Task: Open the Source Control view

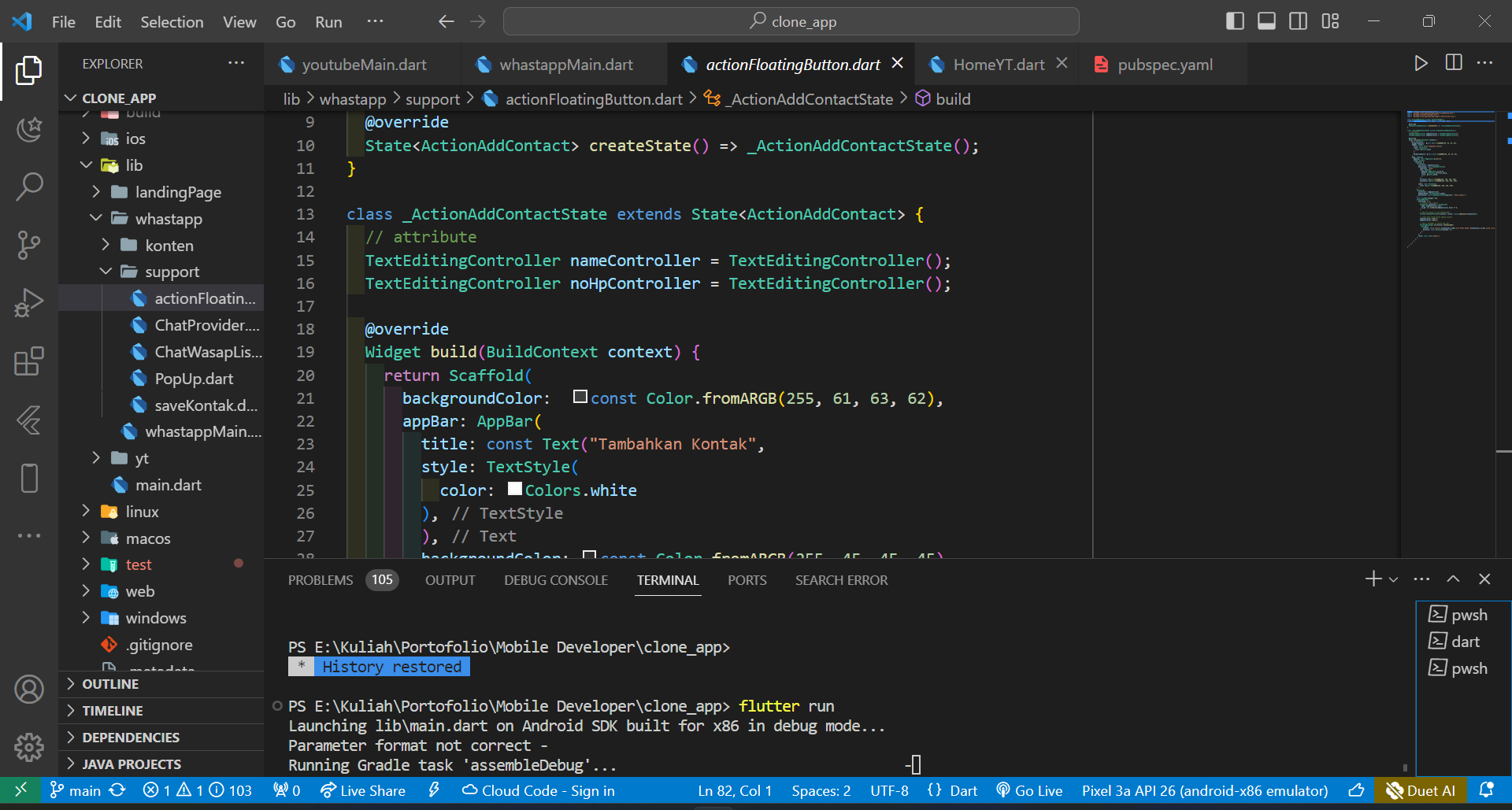Action: [x=29, y=245]
